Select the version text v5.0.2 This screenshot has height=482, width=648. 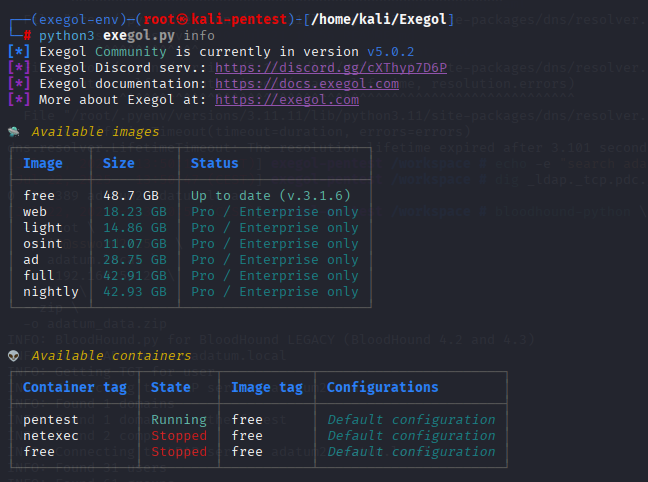[391, 52]
